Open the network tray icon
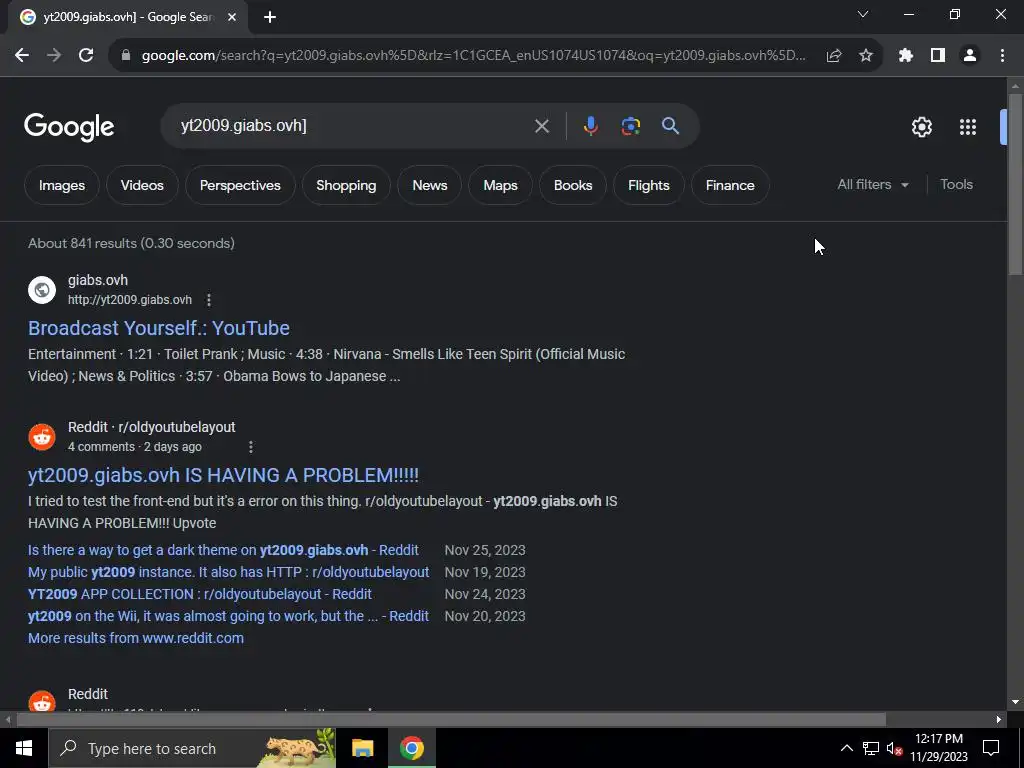Image resolution: width=1024 pixels, height=768 pixels. point(871,748)
